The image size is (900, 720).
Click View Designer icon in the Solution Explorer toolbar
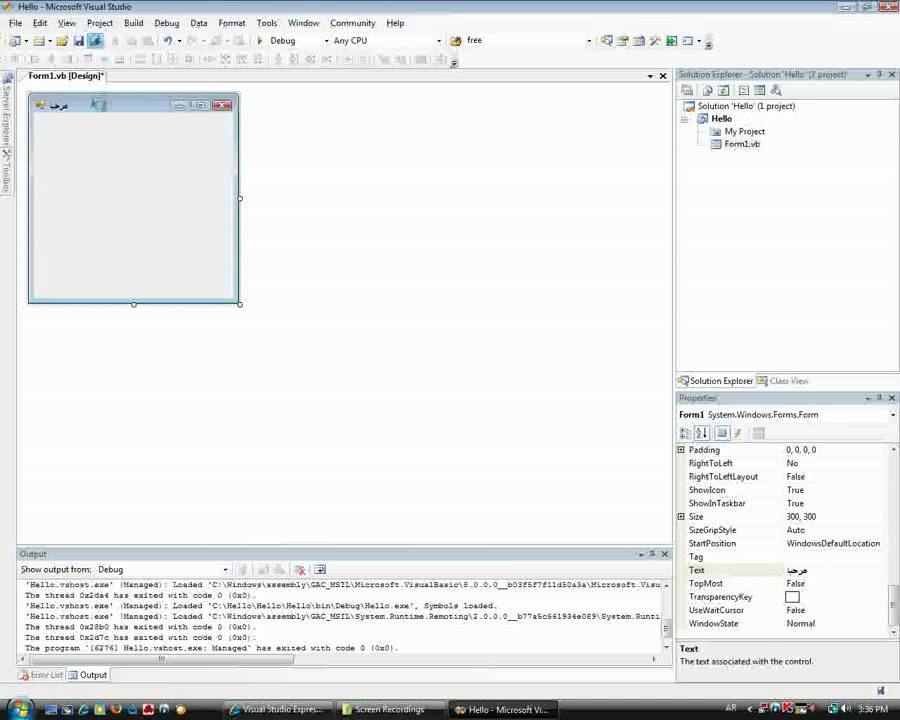[760, 90]
